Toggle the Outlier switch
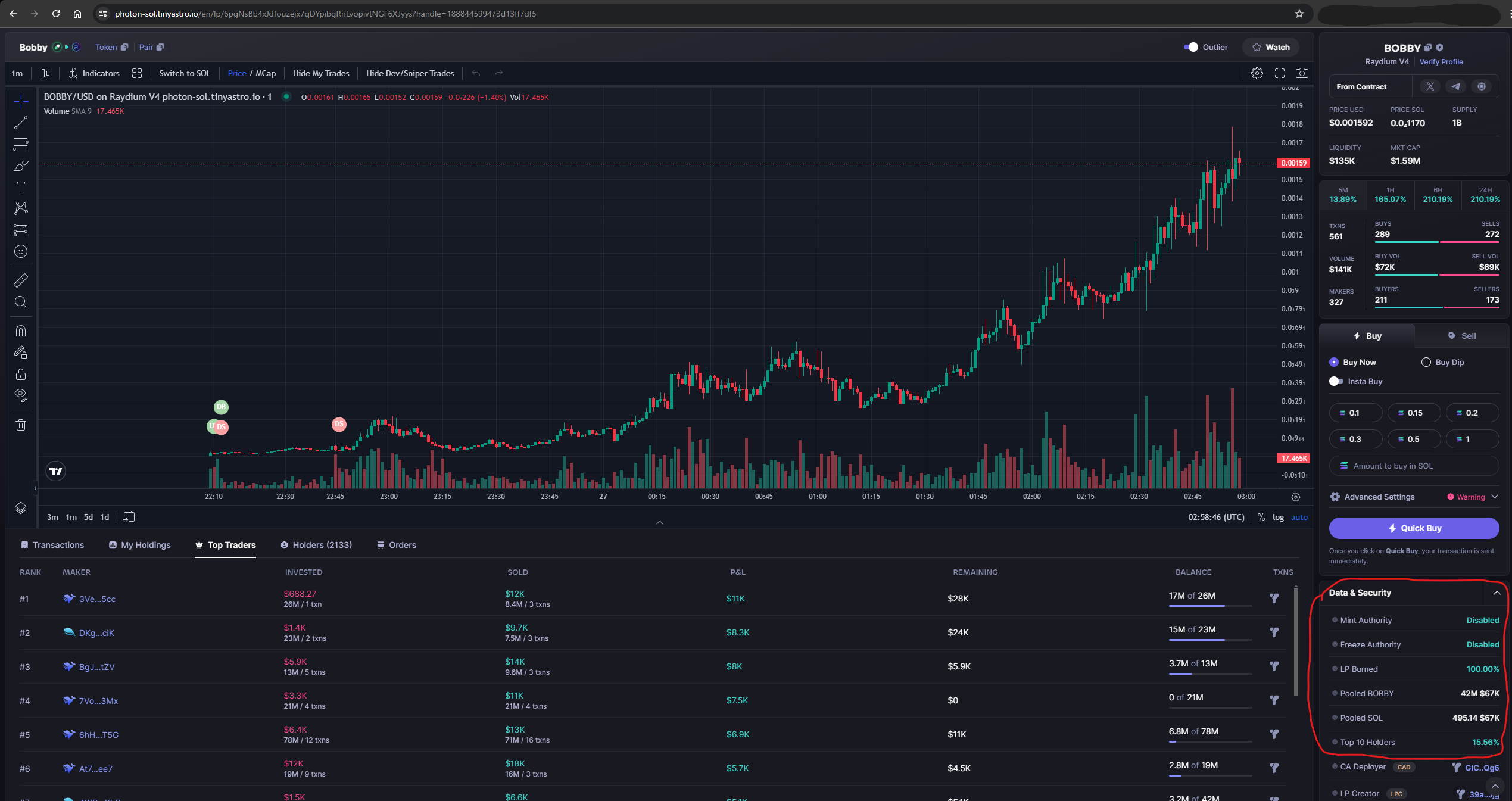This screenshot has height=801, width=1512. [x=1190, y=47]
